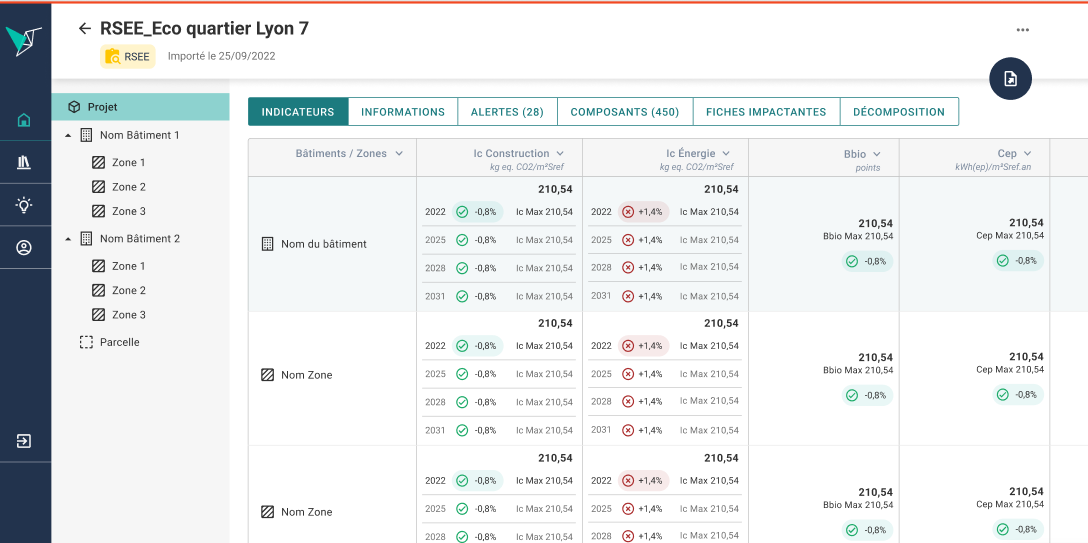Open the Fiches Impactantes tab
1088x543 pixels.
766,112
